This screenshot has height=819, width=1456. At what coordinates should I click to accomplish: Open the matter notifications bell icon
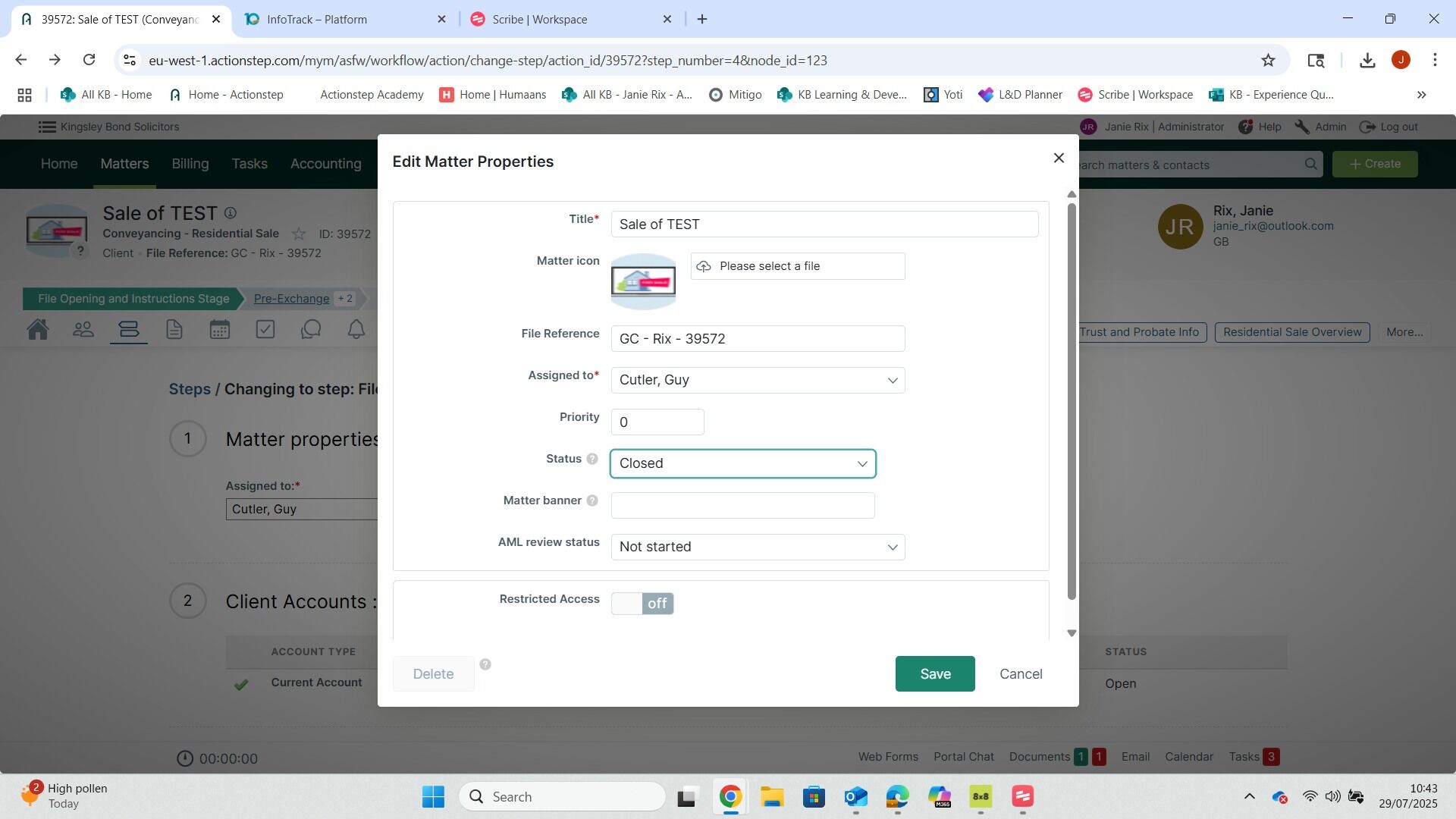click(x=356, y=330)
